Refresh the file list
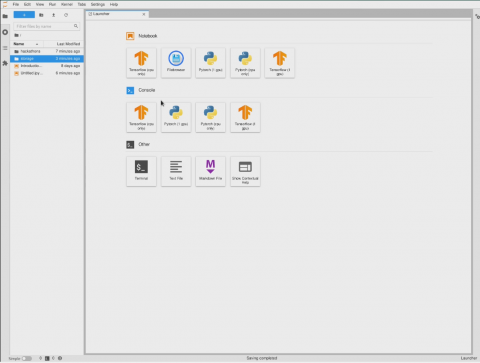 (66, 15)
